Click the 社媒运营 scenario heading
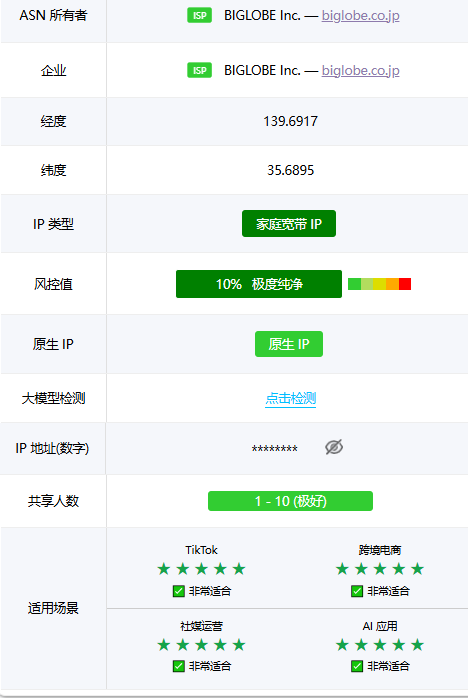The image size is (468, 698). pos(201,626)
